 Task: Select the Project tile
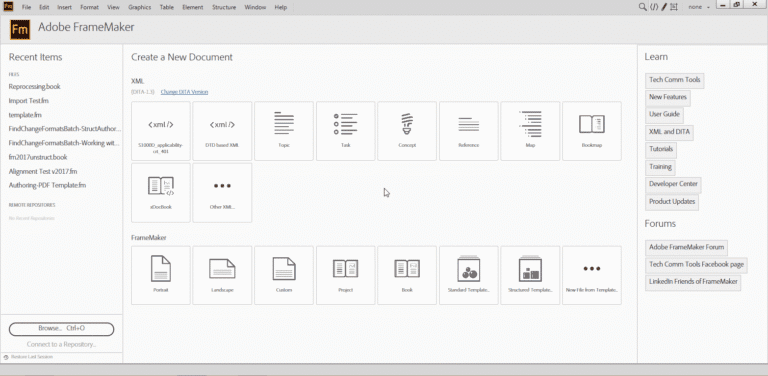point(345,275)
